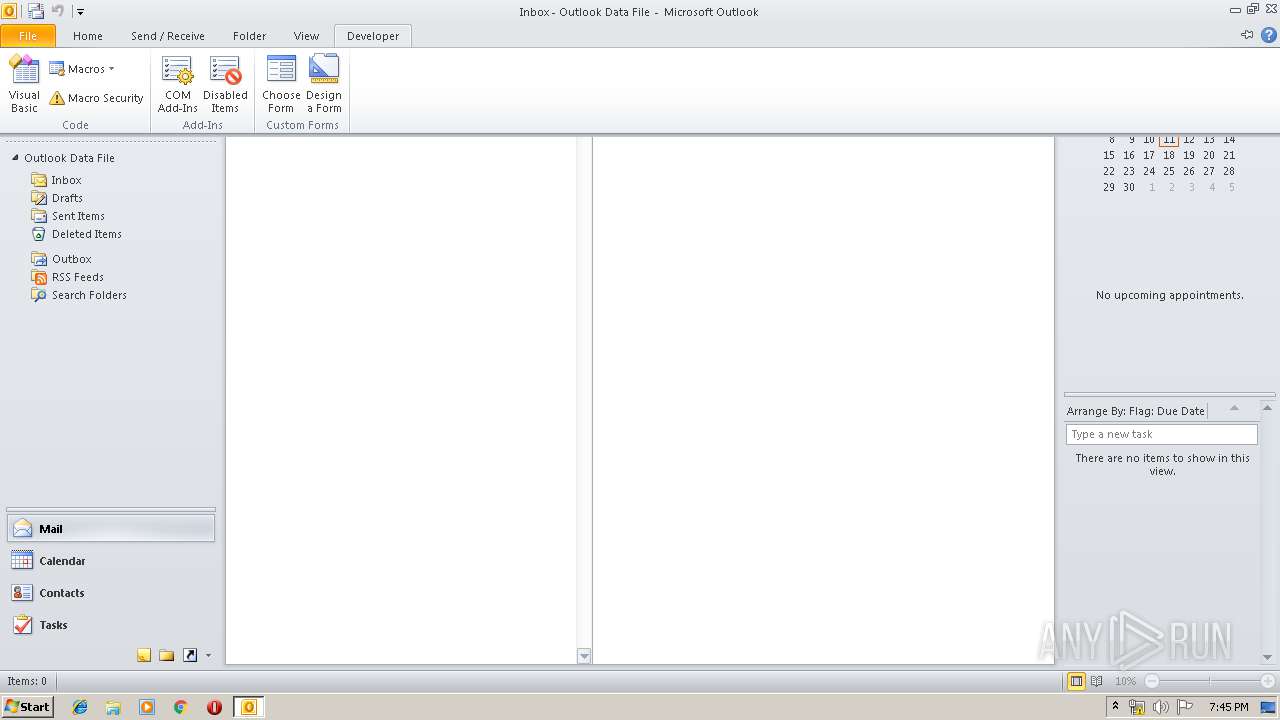Open Notes via yellow note icon

144,655
